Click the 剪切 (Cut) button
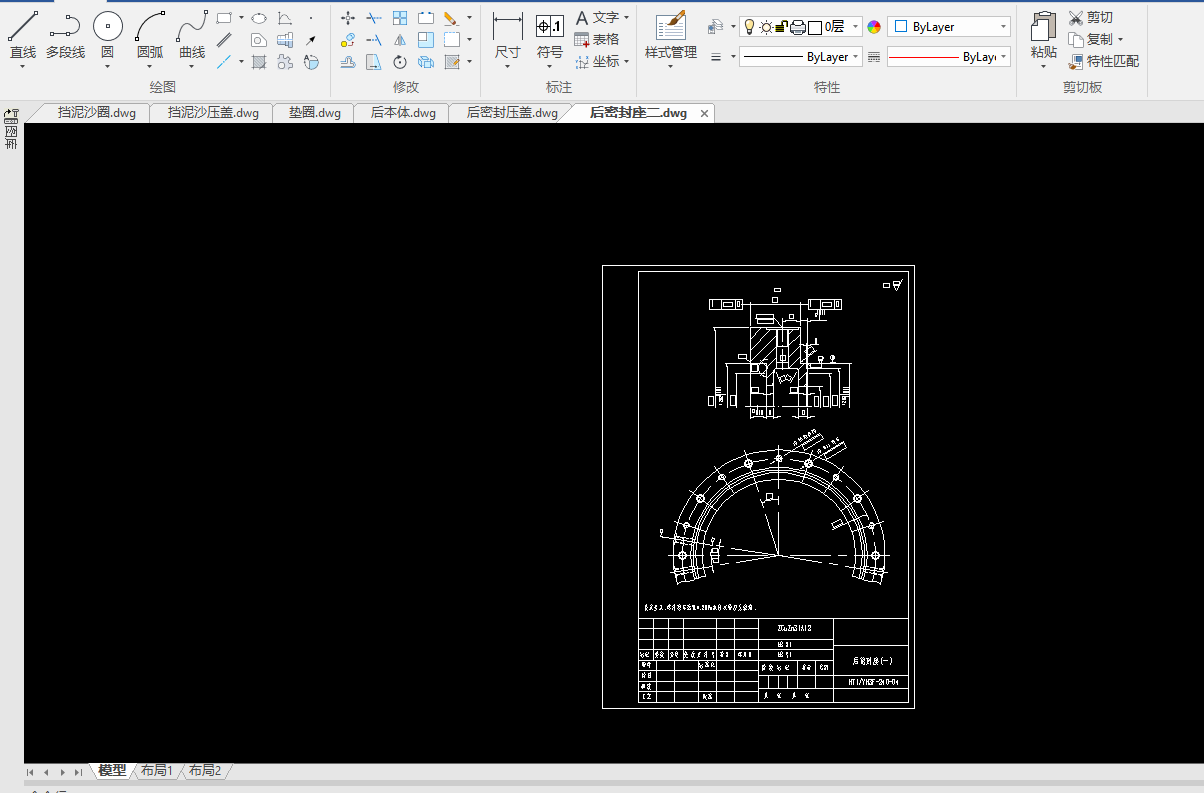 pyautogui.click(x=1090, y=17)
